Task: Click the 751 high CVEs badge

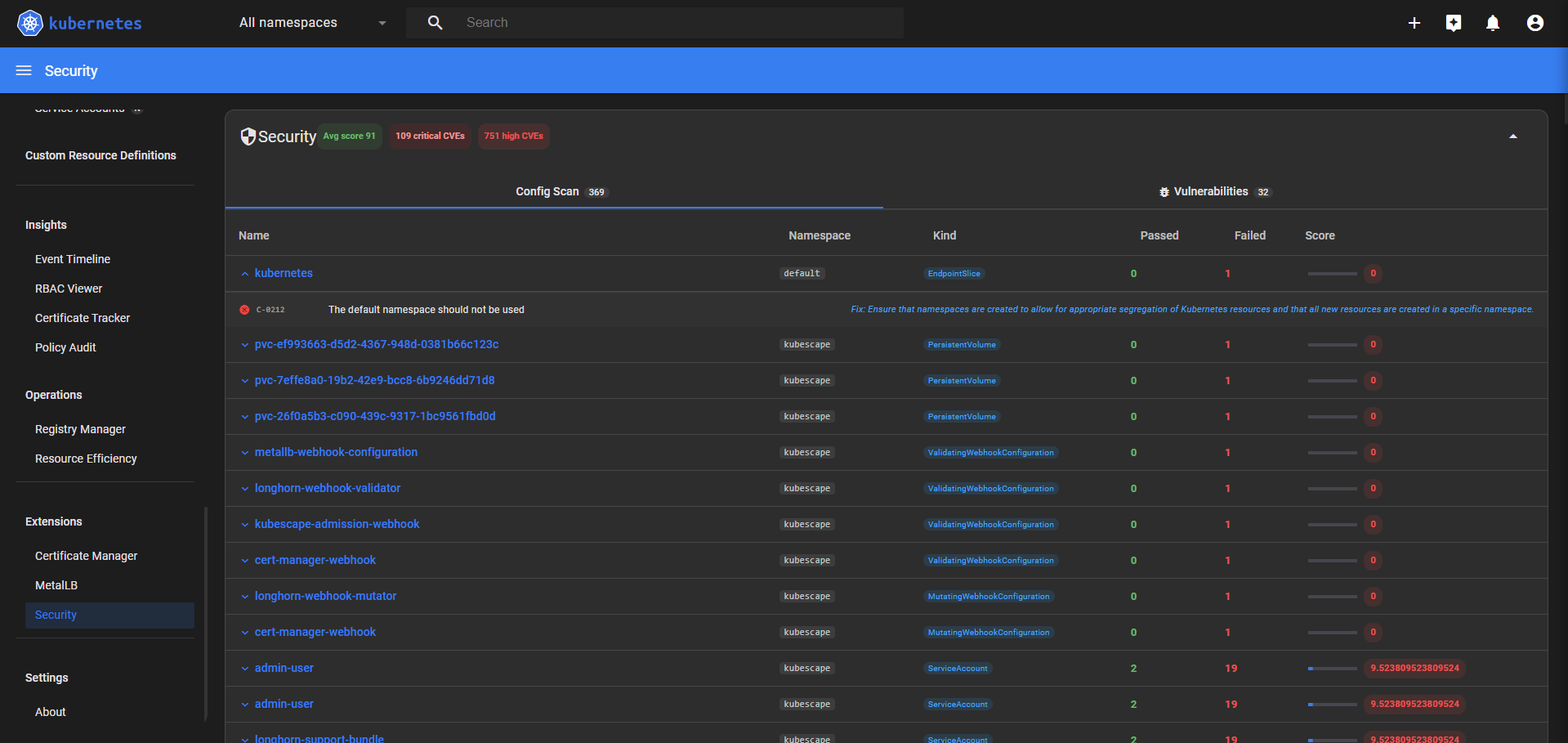Action: [x=513, y=136]
